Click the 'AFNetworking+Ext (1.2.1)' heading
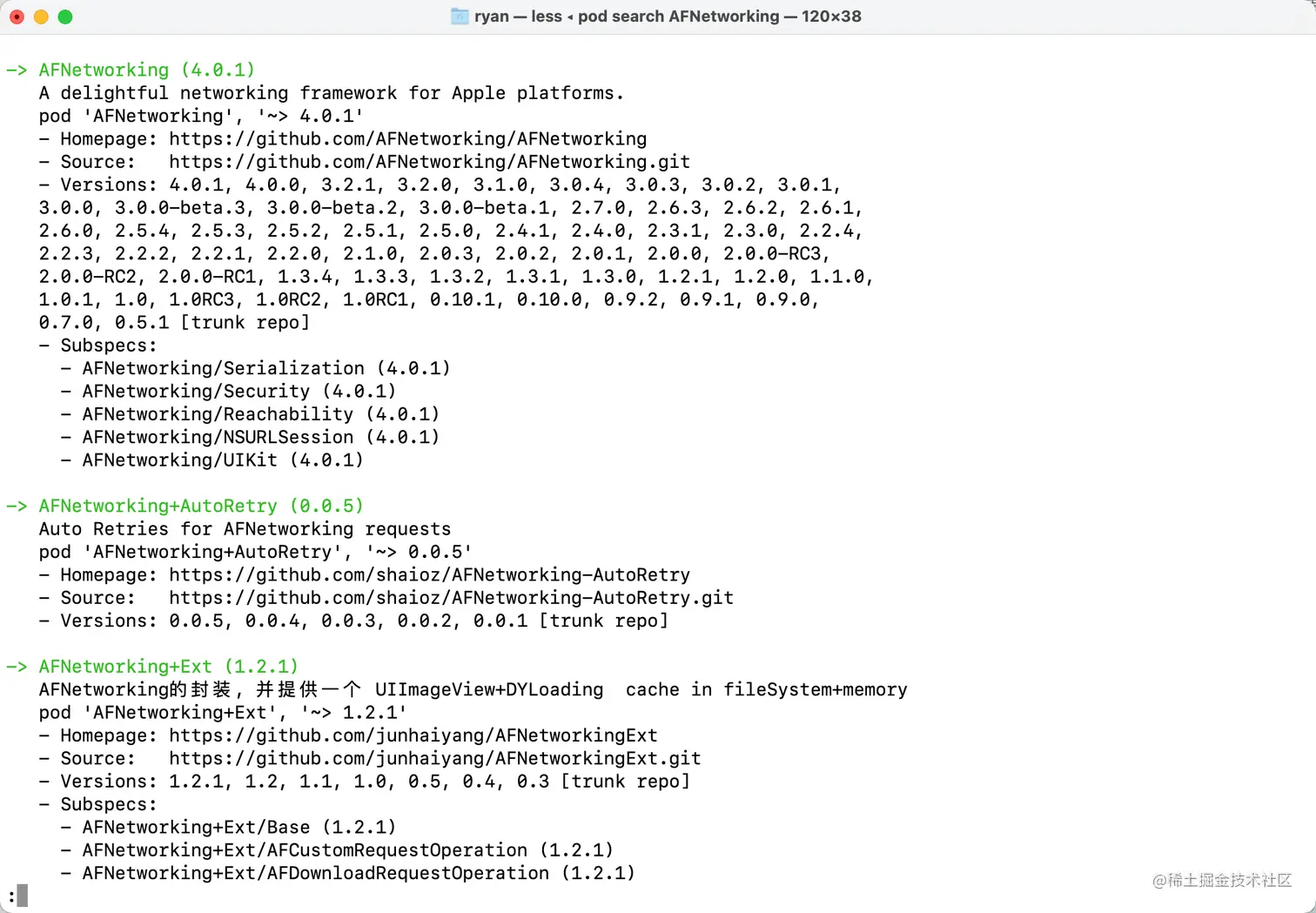 point(168,666)
